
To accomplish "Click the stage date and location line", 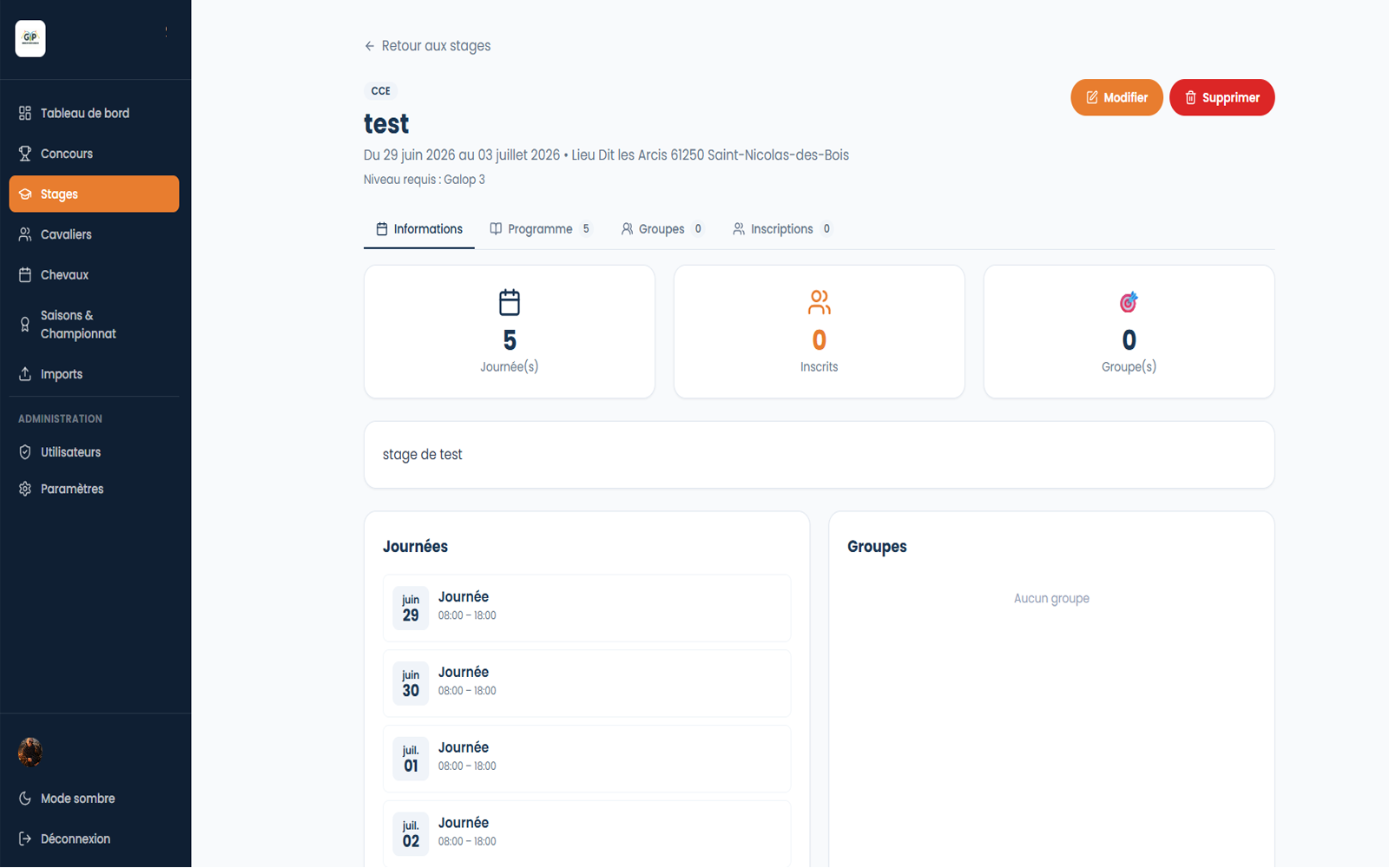I will pos(606,155).
